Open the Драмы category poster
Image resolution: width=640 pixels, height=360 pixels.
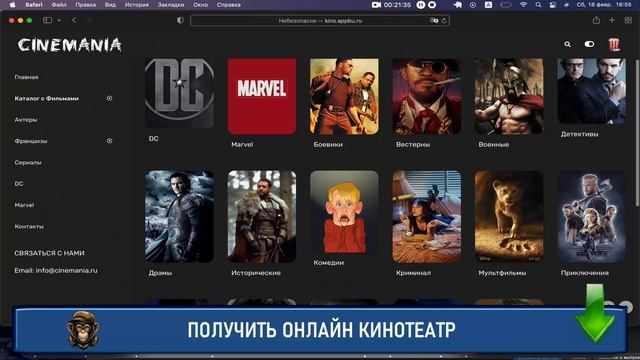(179, 216)
